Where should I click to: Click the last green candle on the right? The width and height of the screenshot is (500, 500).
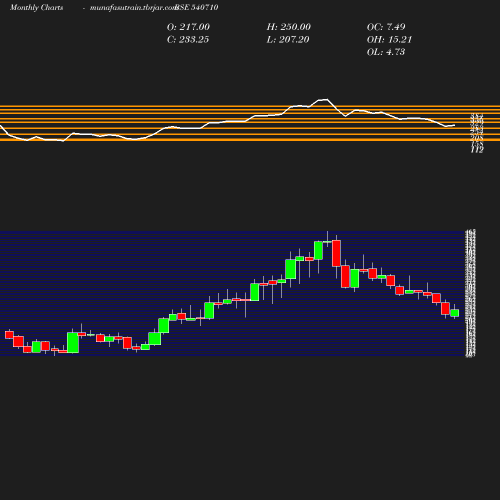pos(455,313)
